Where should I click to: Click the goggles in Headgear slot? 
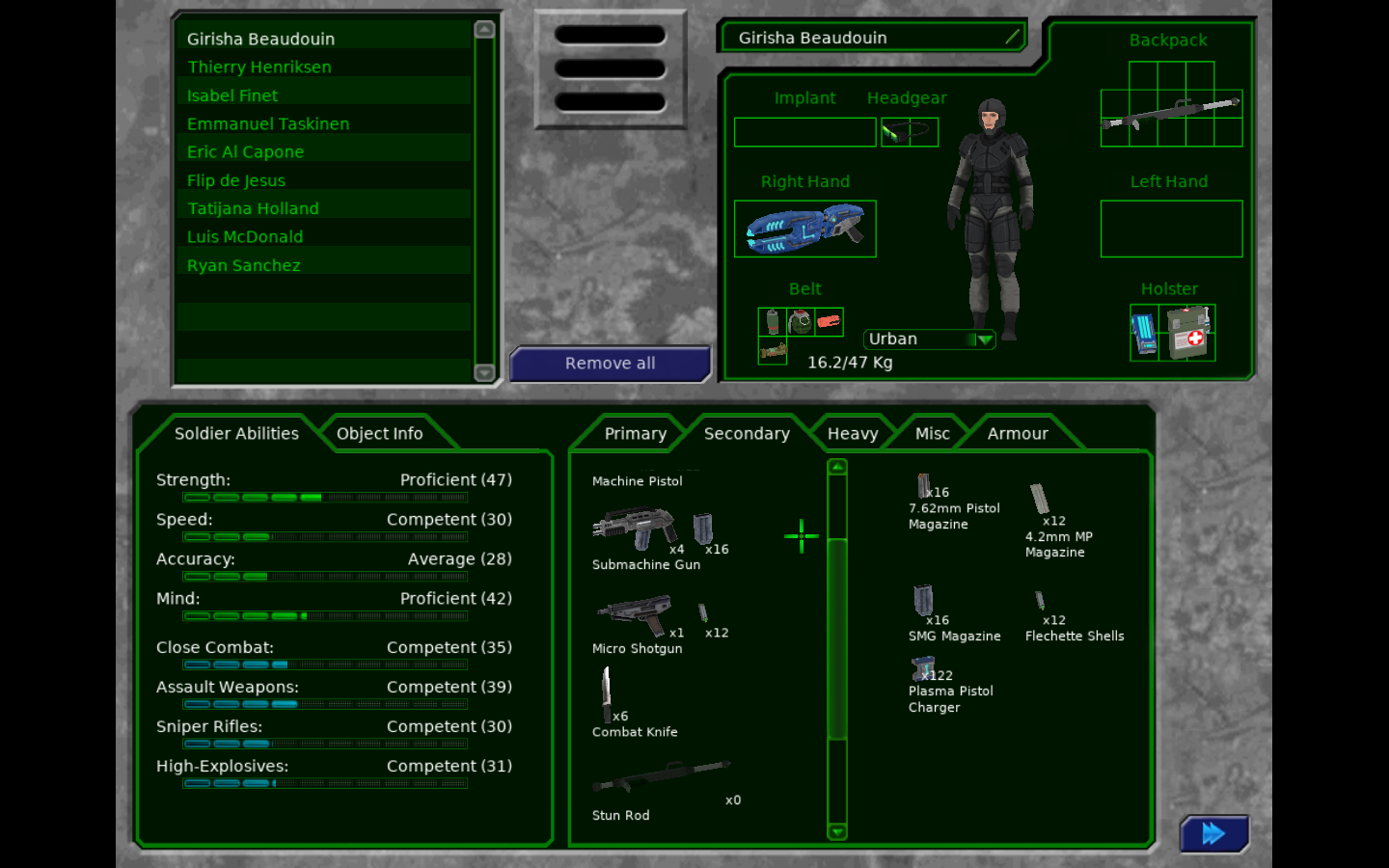coord(910,132)
